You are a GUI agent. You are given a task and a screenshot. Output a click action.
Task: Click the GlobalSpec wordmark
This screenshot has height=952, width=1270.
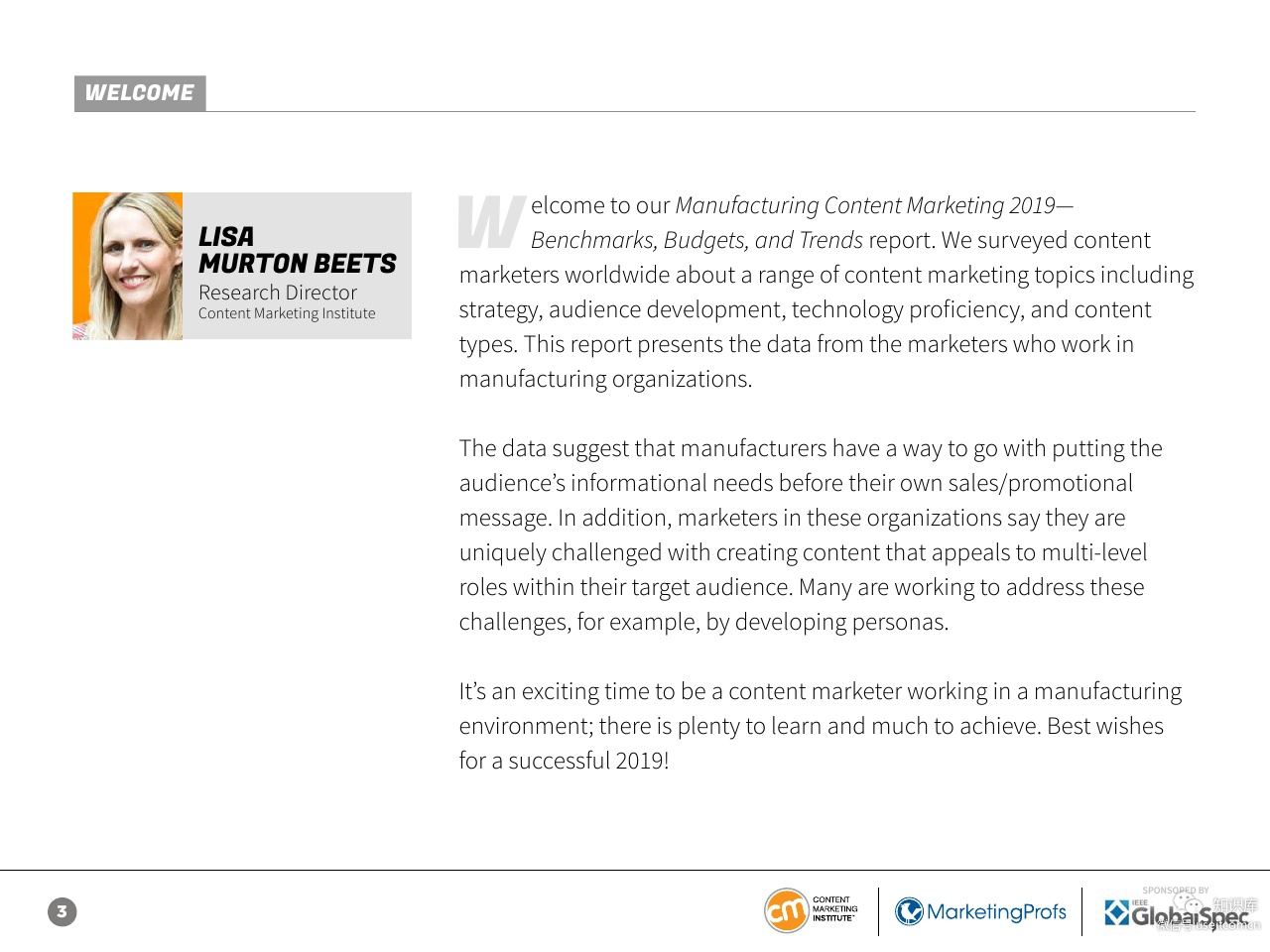click(1189, 916)
